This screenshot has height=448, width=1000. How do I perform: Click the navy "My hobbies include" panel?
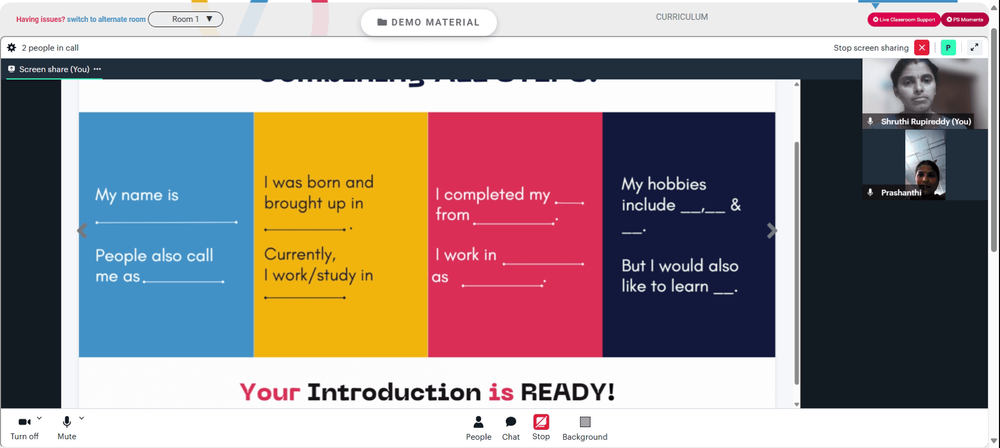pyautogui.click(x=689, y=234)
